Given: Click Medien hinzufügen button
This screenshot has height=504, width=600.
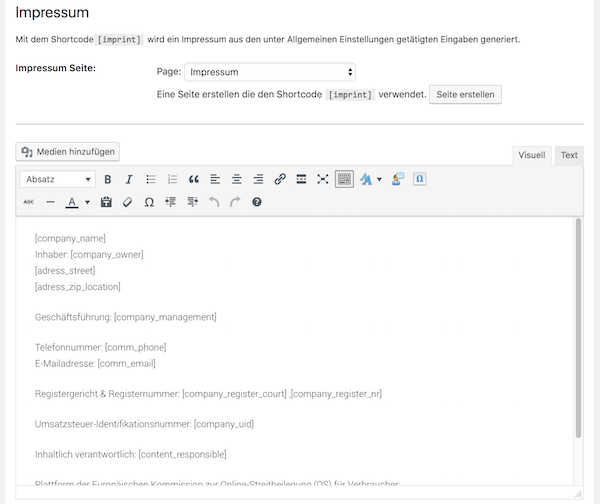Looking at the screenshot, I should tap(68, 152).
